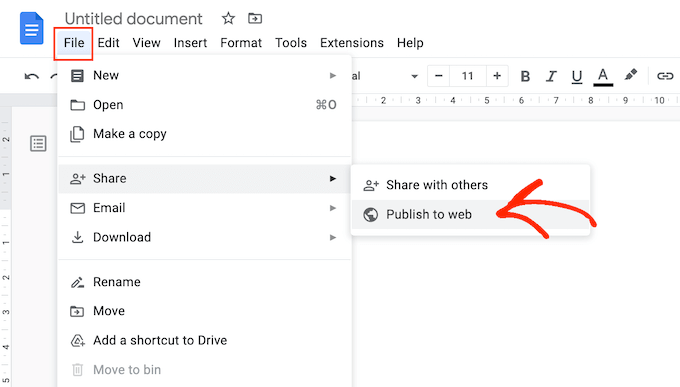The width and height of the screenshot is (680, 387).
Task: Open the Tools menu
Action: pos(291,43)
